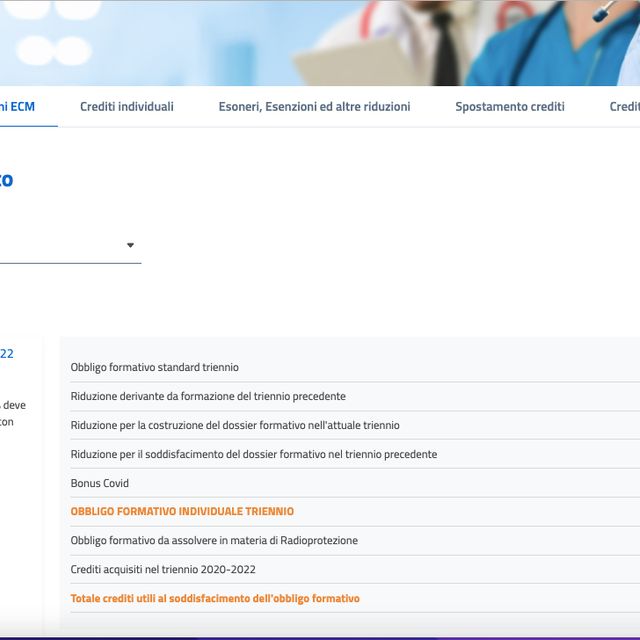Select the Radioprotezione obligation row
This screenshot has height=640, width=640.
click(214, 540)
